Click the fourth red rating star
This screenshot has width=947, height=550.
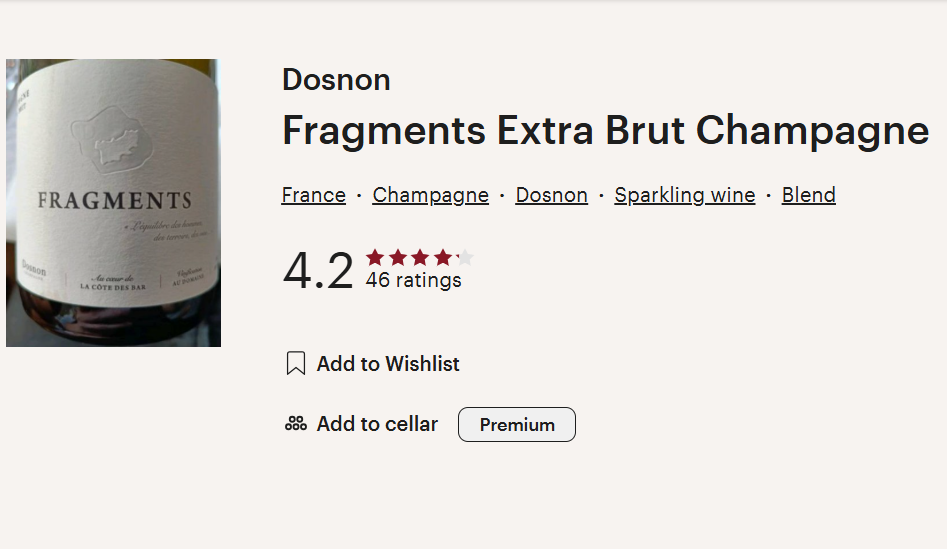[x=442, y=258]
